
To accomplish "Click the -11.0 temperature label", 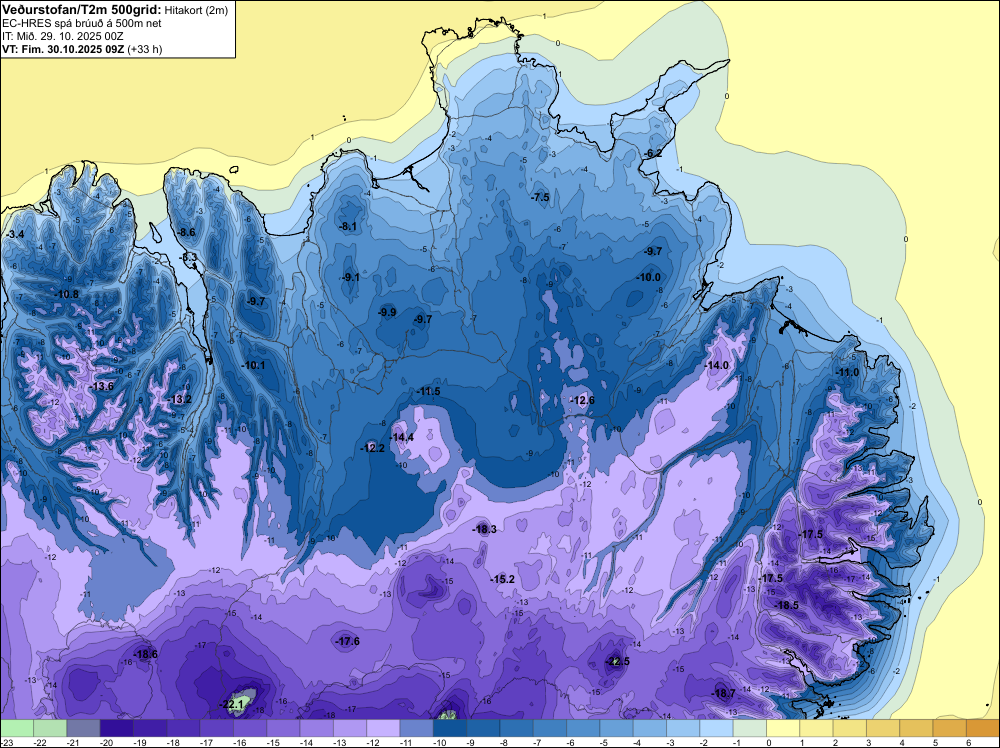I will (847, 372).
